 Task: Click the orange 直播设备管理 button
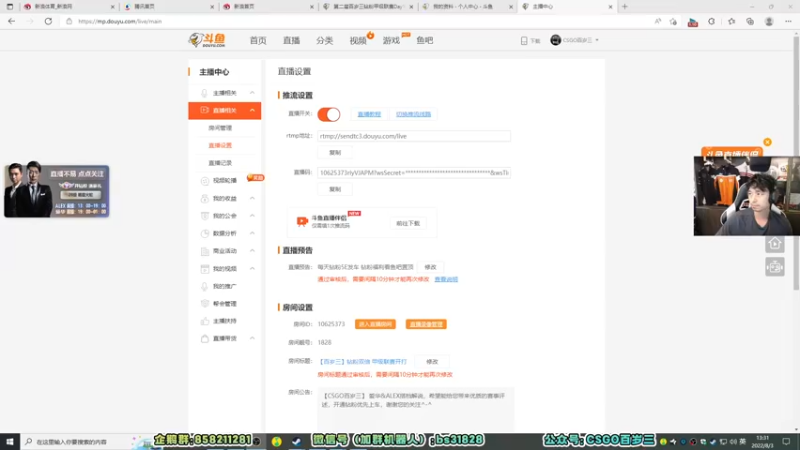(x=426, y=324)
